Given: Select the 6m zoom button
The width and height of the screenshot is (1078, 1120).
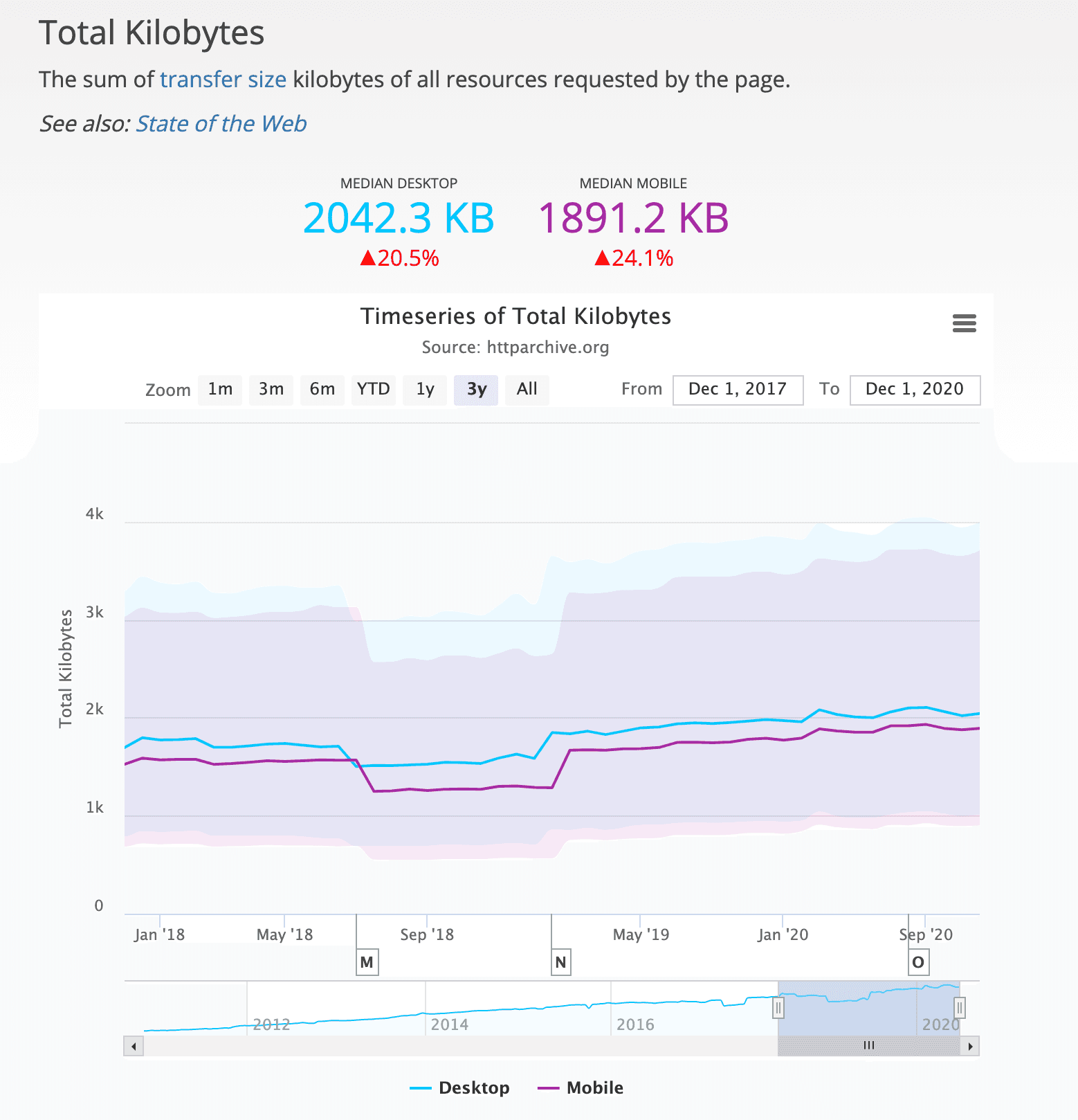Looking at the screenshot, I should pyautogui.click(x=322, y=390).
